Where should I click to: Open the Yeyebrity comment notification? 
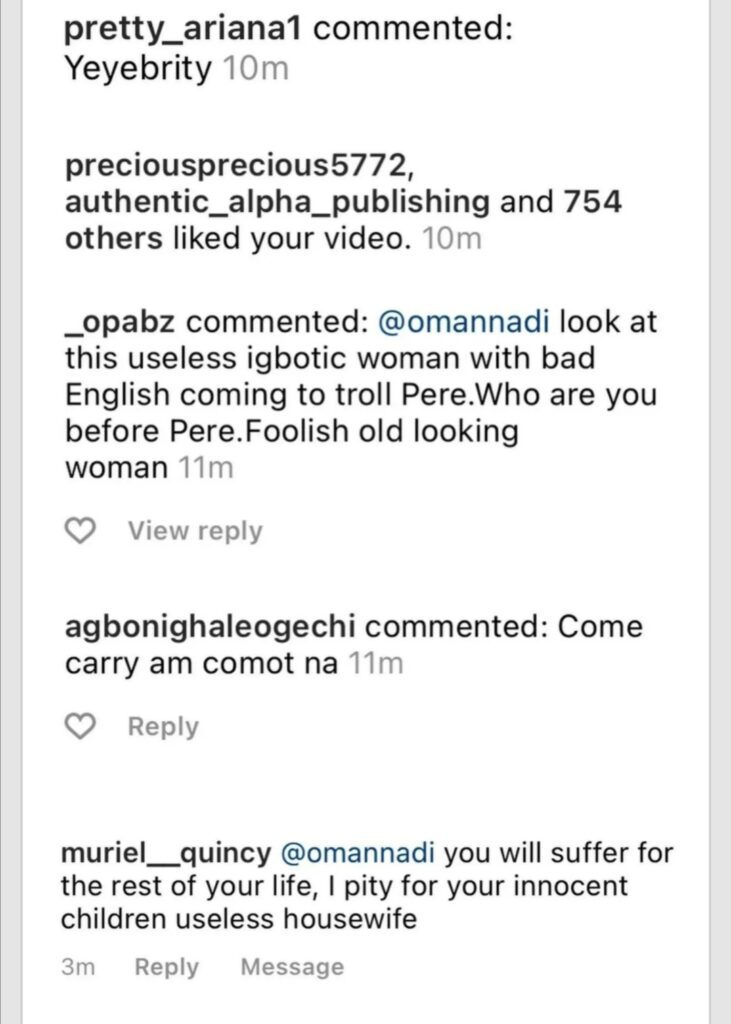(x=138, y=69)
